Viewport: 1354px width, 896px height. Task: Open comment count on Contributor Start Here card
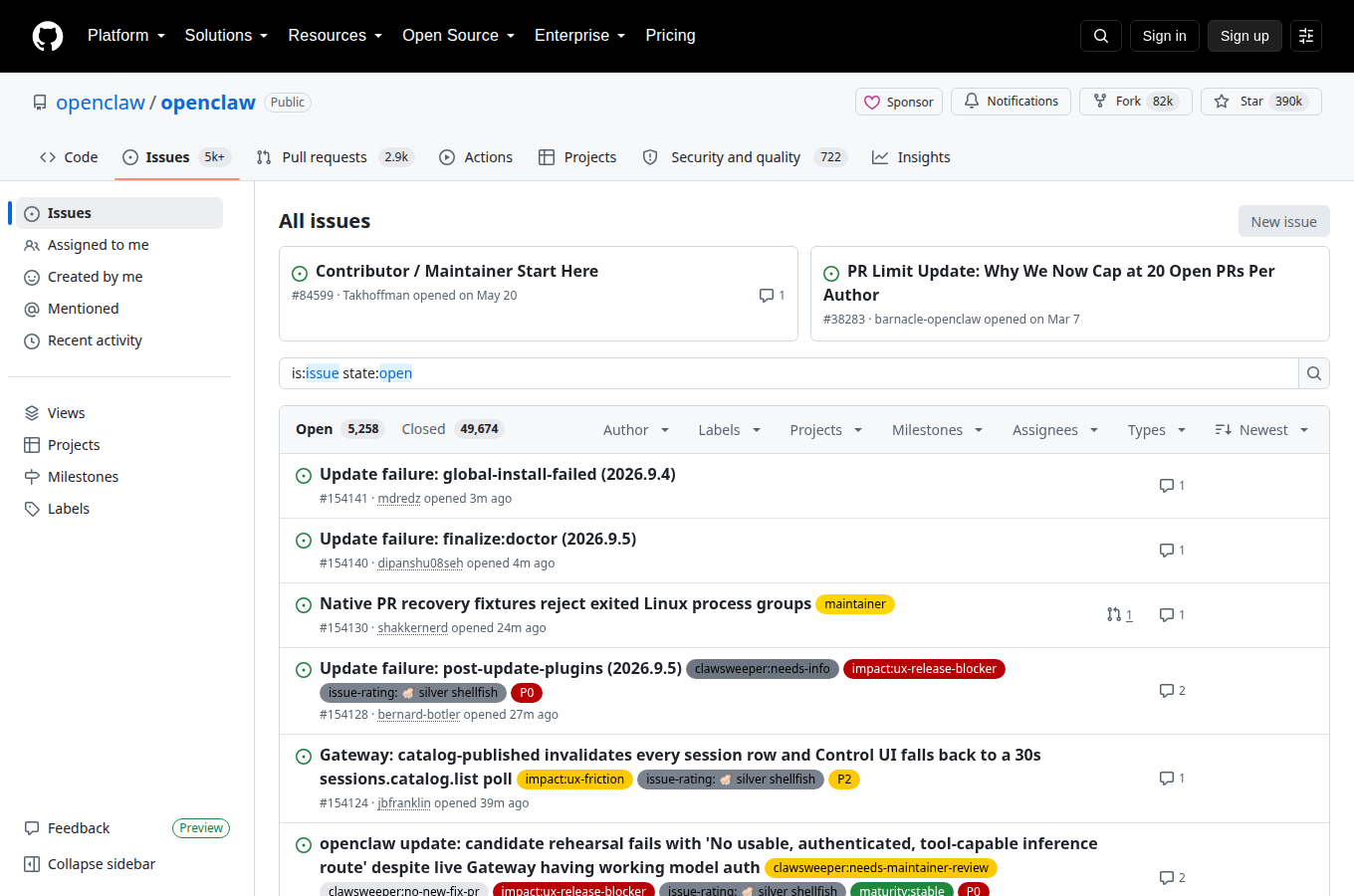772,296
